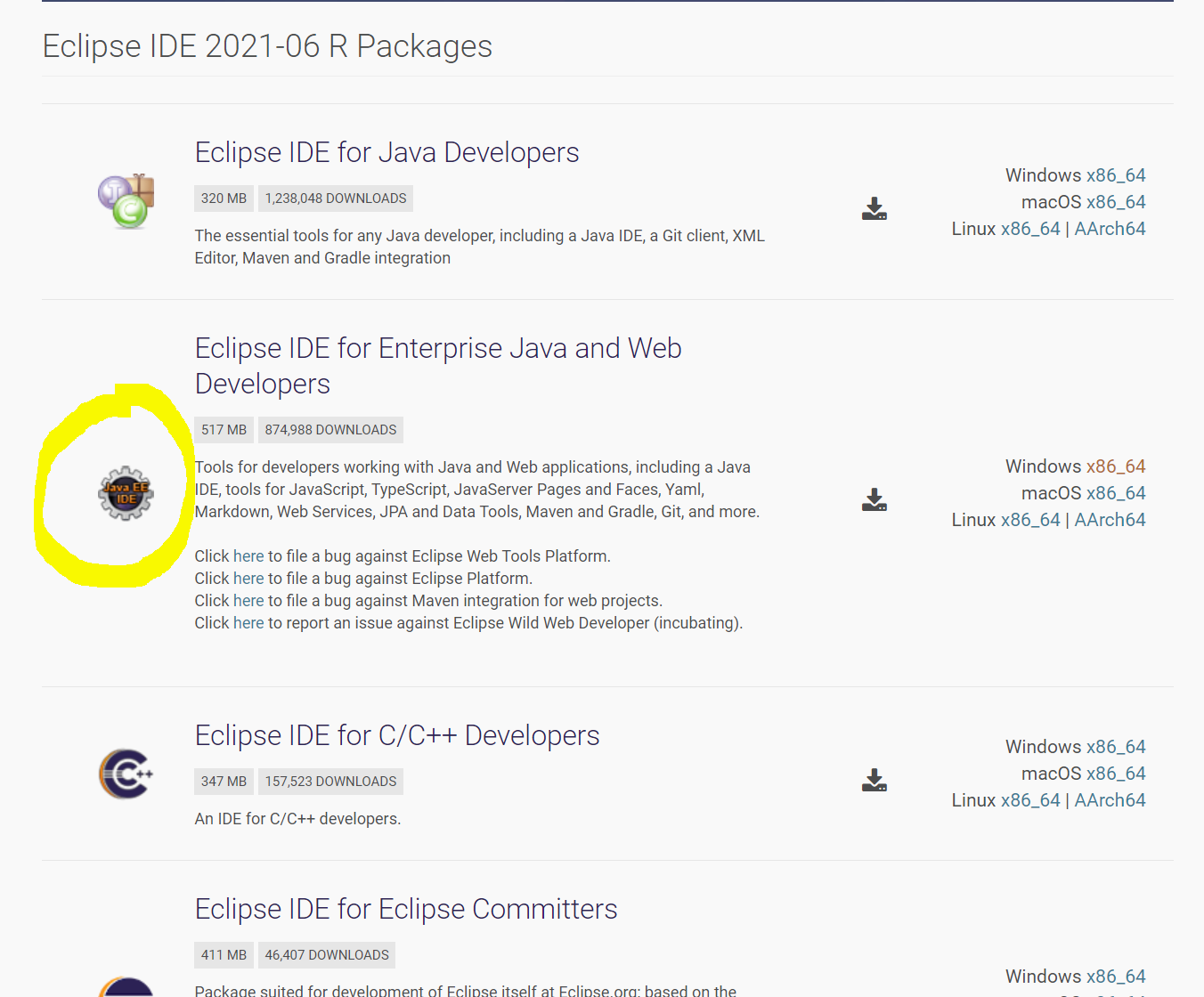Click the 46,407 DOWNLOADS badge
This screenshot has width=1204, height=997.
click(x=327, y=955)
